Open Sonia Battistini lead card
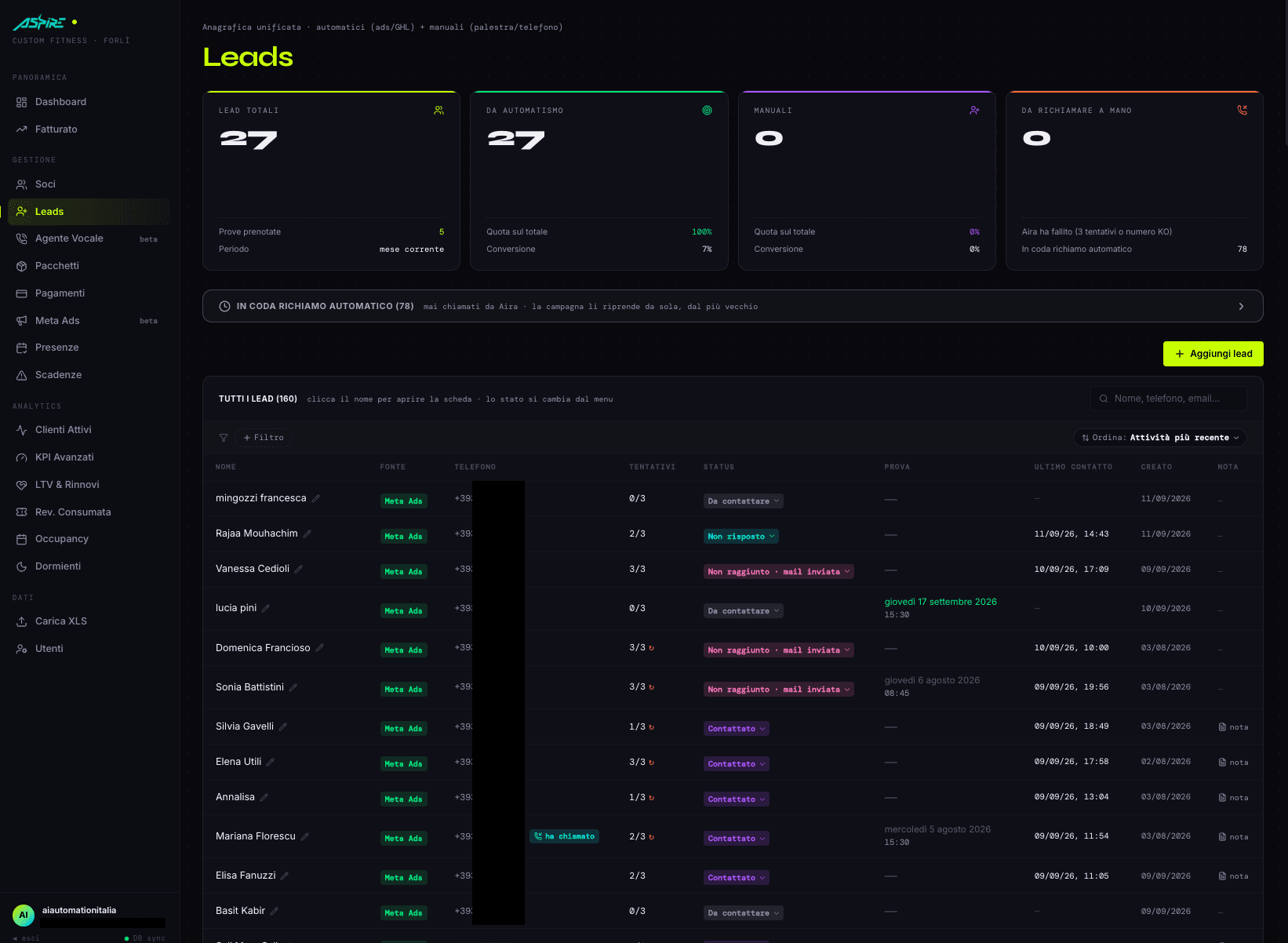The height and width of the screenshot is (943, 1288). [x=249, y=687]
